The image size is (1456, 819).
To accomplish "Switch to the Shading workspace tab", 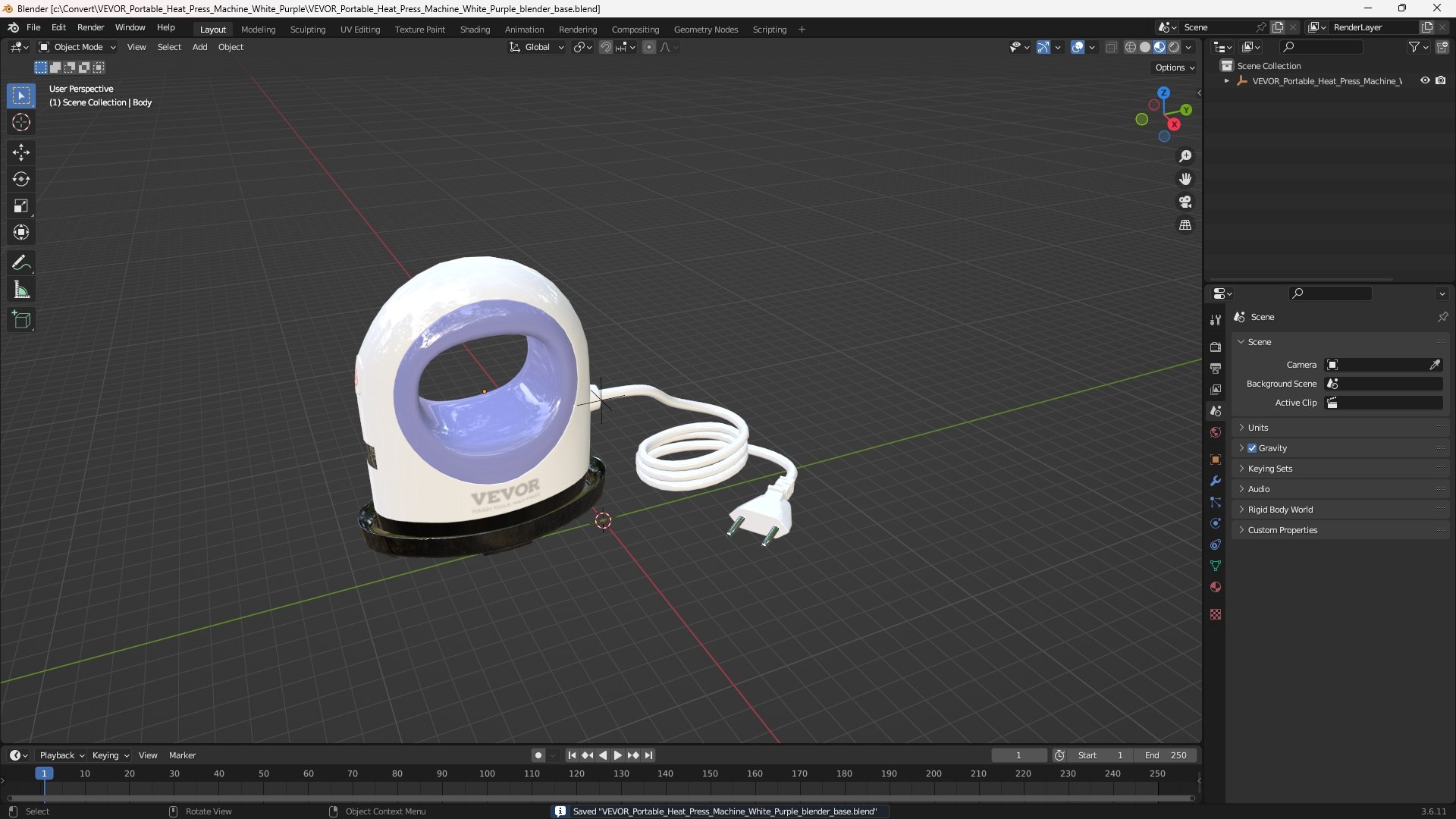I will tap(475, 30).
